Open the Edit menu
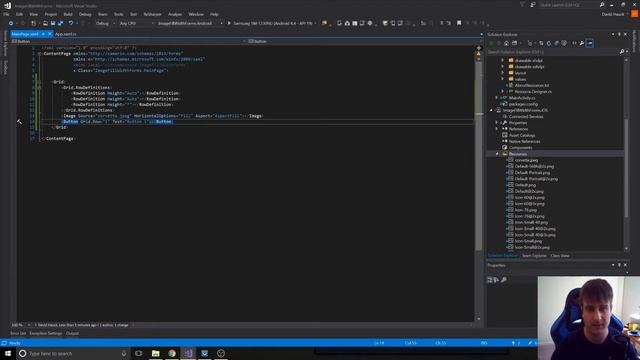The height and width of the screenshot is (360, 640). point(19,14)
